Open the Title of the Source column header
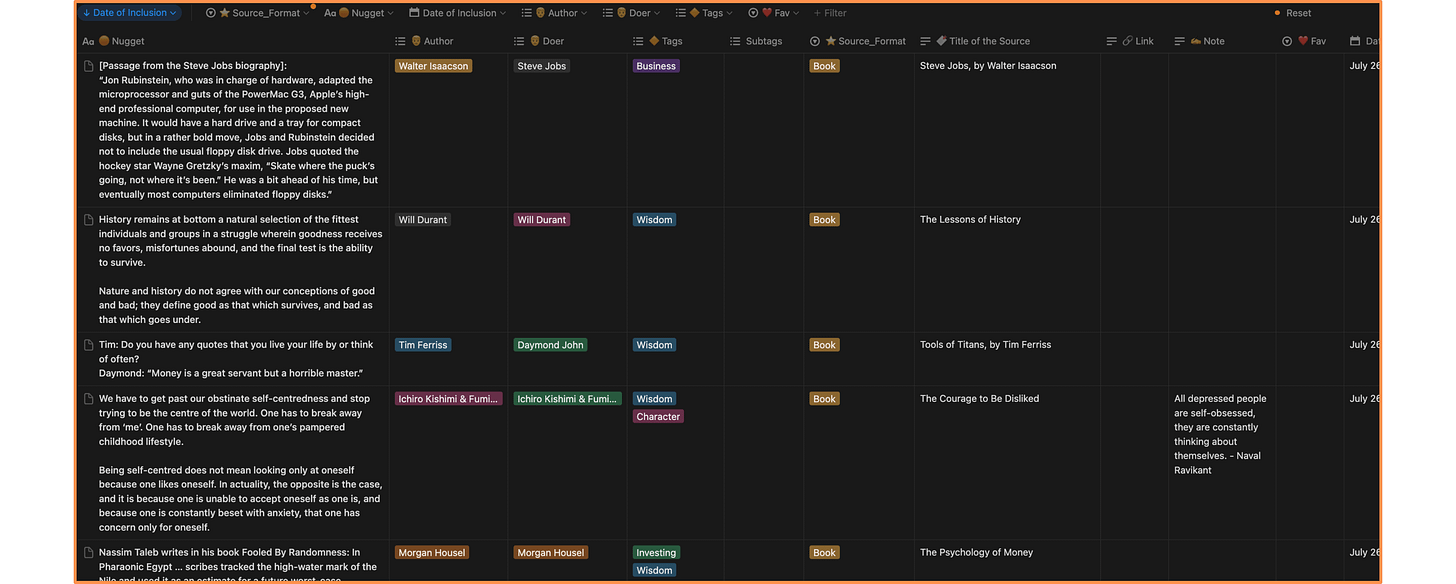 click(1007, 41)
